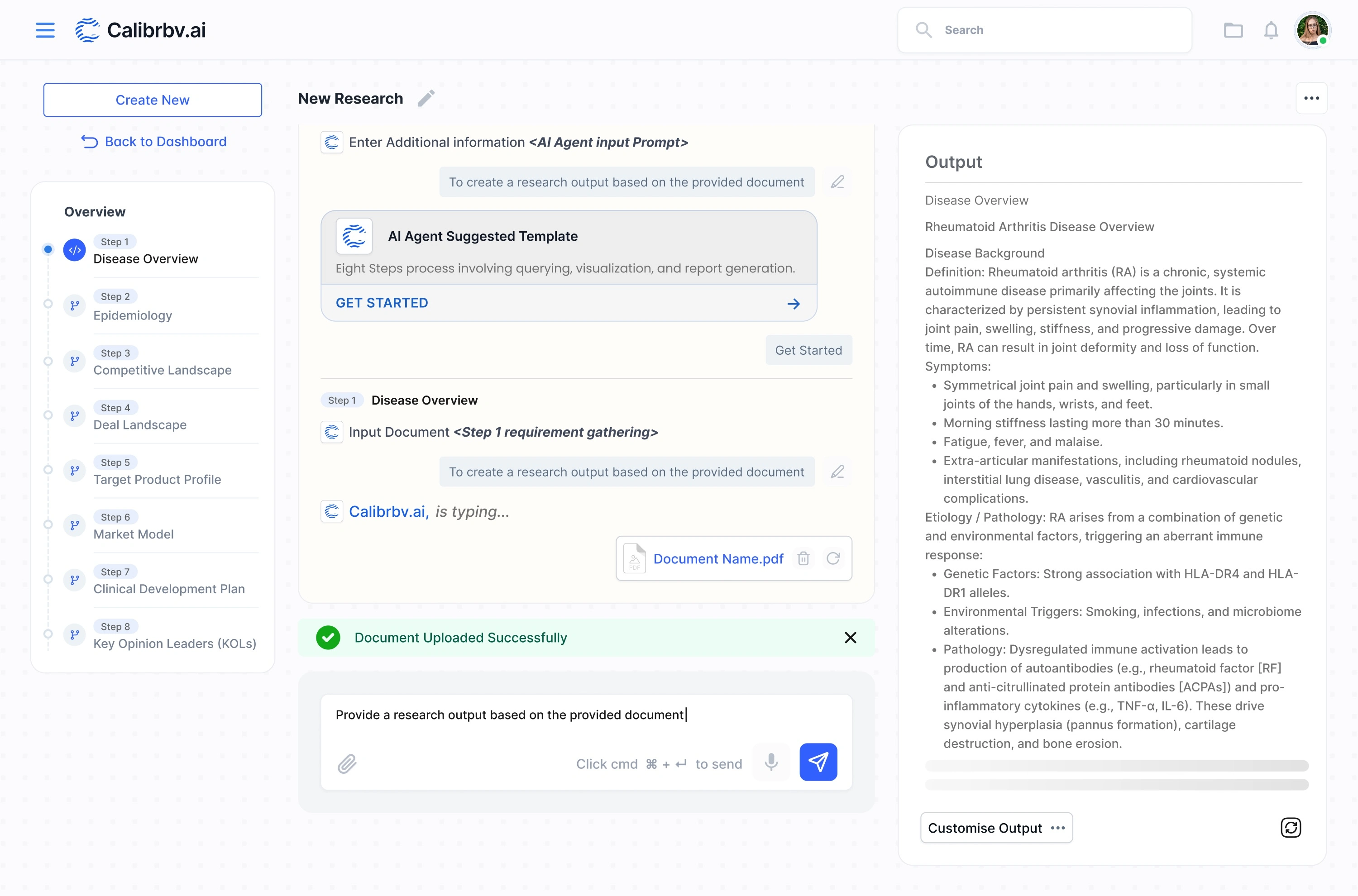The width and height of the screenshot is (1358, 896).
Task: Select Step 5 Target Product Profile
Action: pos(157,479)
